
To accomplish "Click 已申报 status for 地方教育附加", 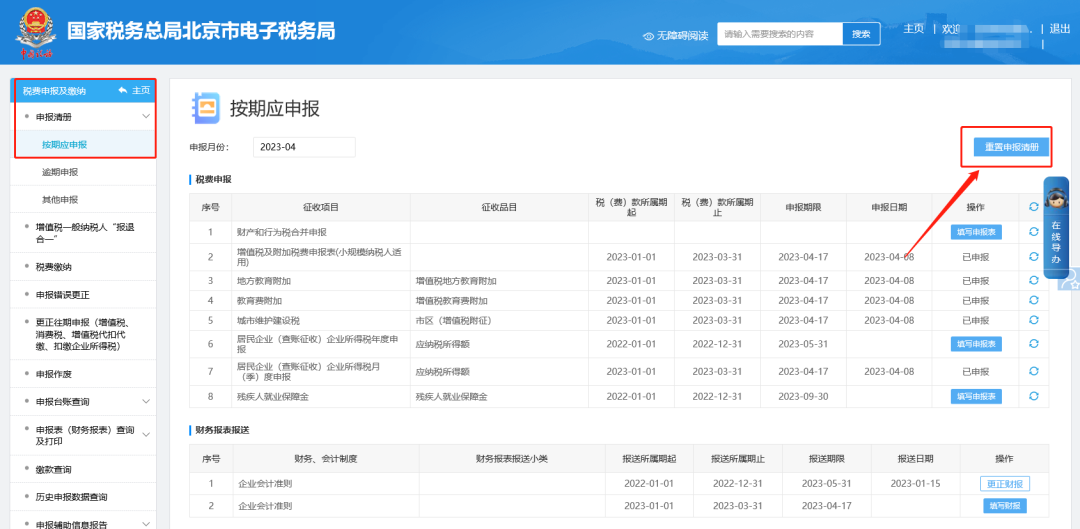I will click(975, 280).
